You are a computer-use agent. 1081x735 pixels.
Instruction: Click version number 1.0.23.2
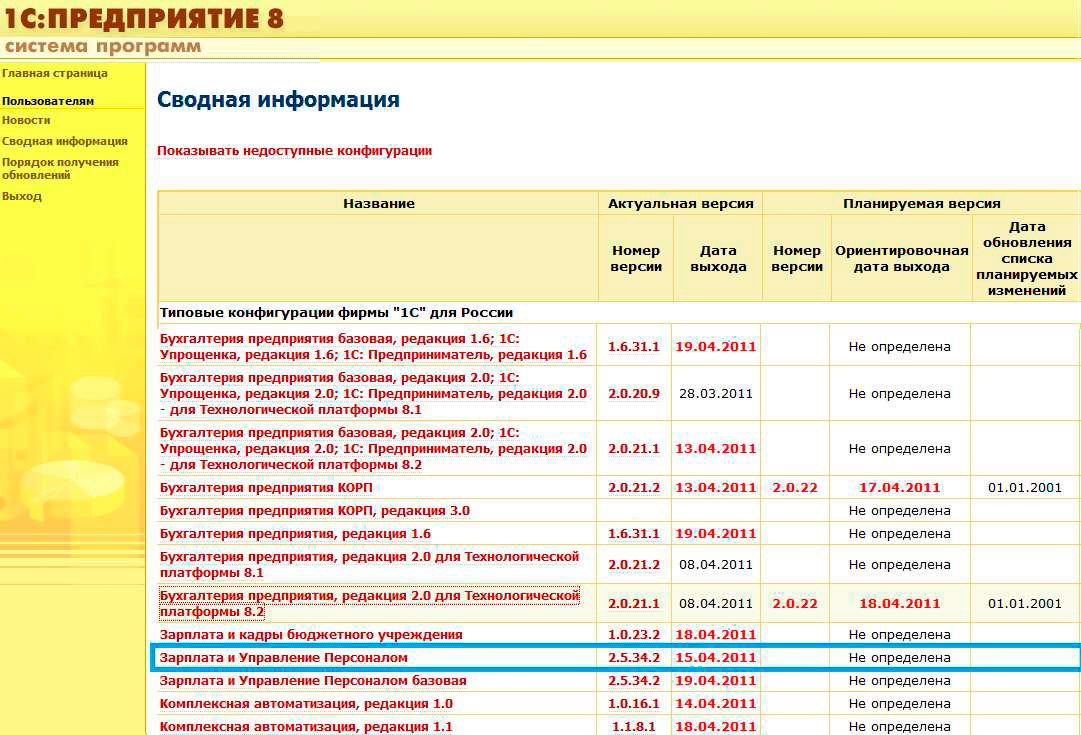[x=634, y=635]
